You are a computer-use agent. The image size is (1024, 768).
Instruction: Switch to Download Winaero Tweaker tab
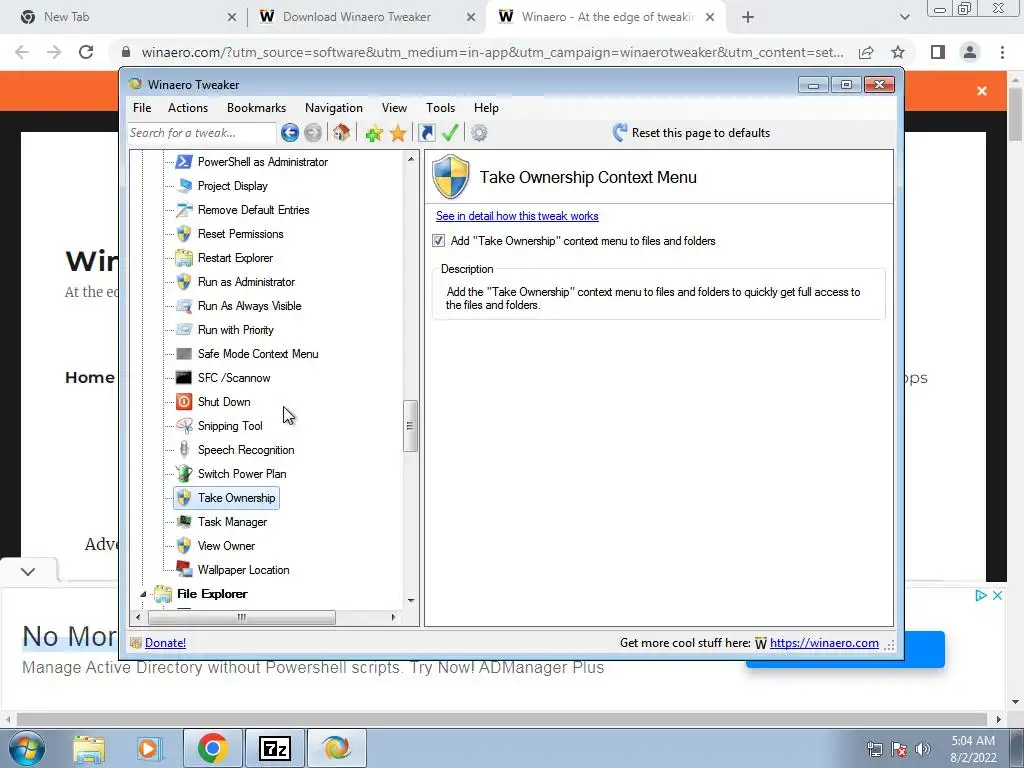(x=357, y=17)
